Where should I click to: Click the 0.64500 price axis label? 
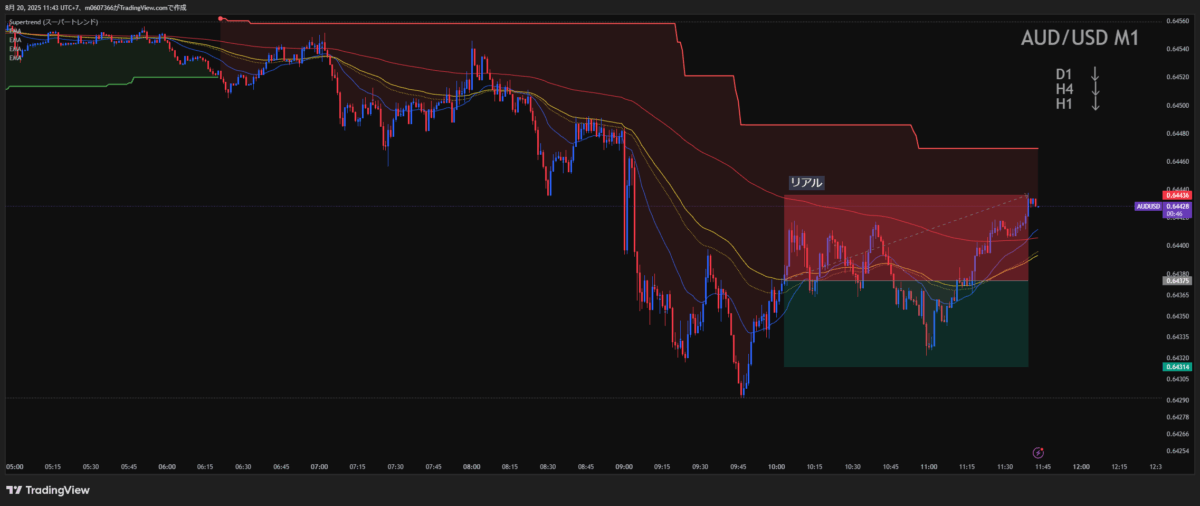coord(1178,105)
